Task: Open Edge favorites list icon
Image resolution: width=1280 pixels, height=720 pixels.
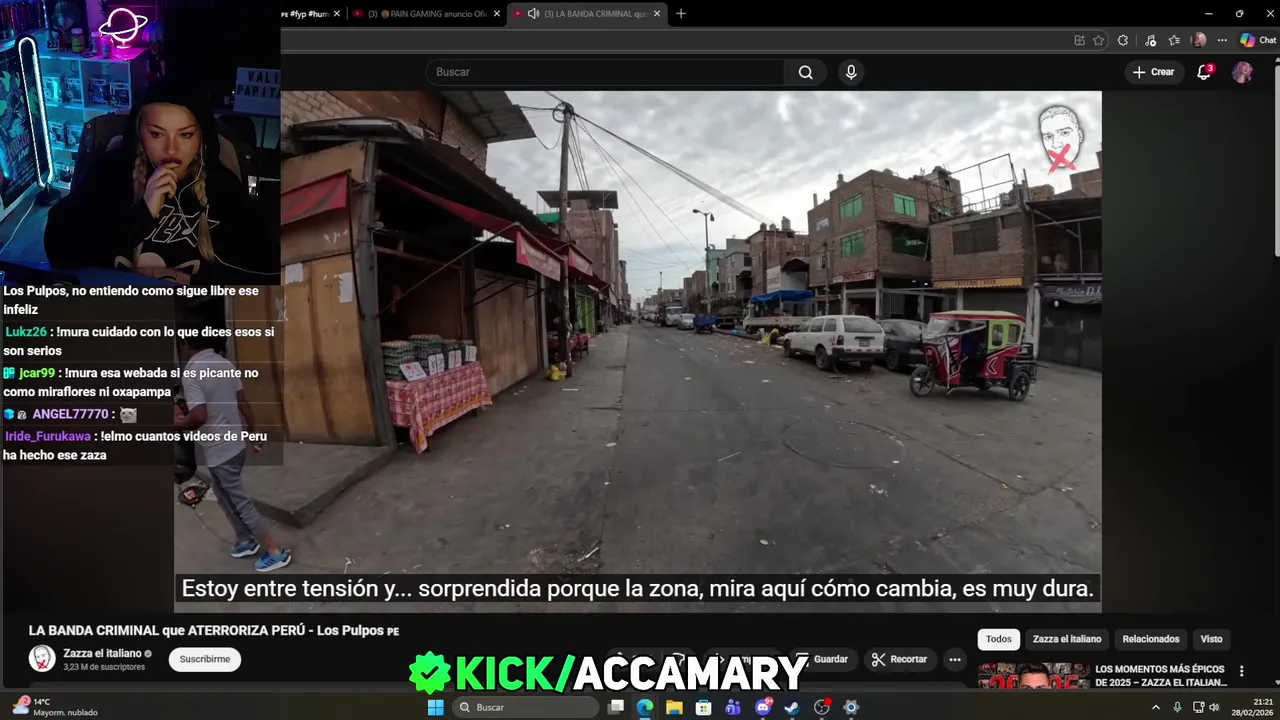Action: coord(1174,41)
